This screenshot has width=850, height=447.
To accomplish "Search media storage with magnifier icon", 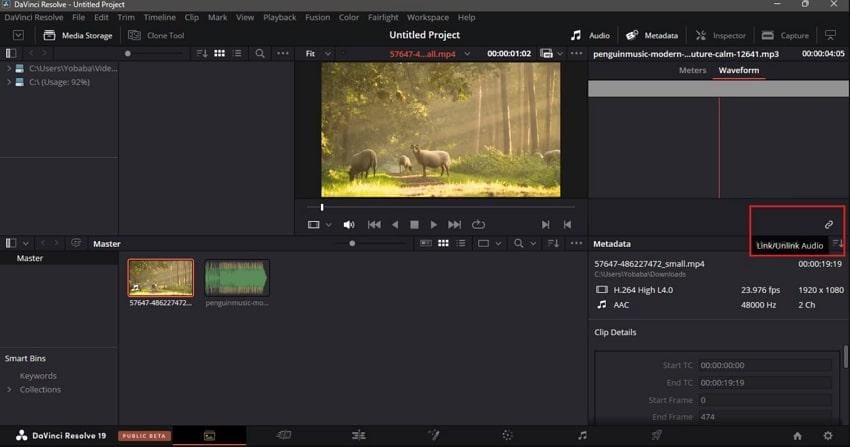I will [x=260, y=54].
